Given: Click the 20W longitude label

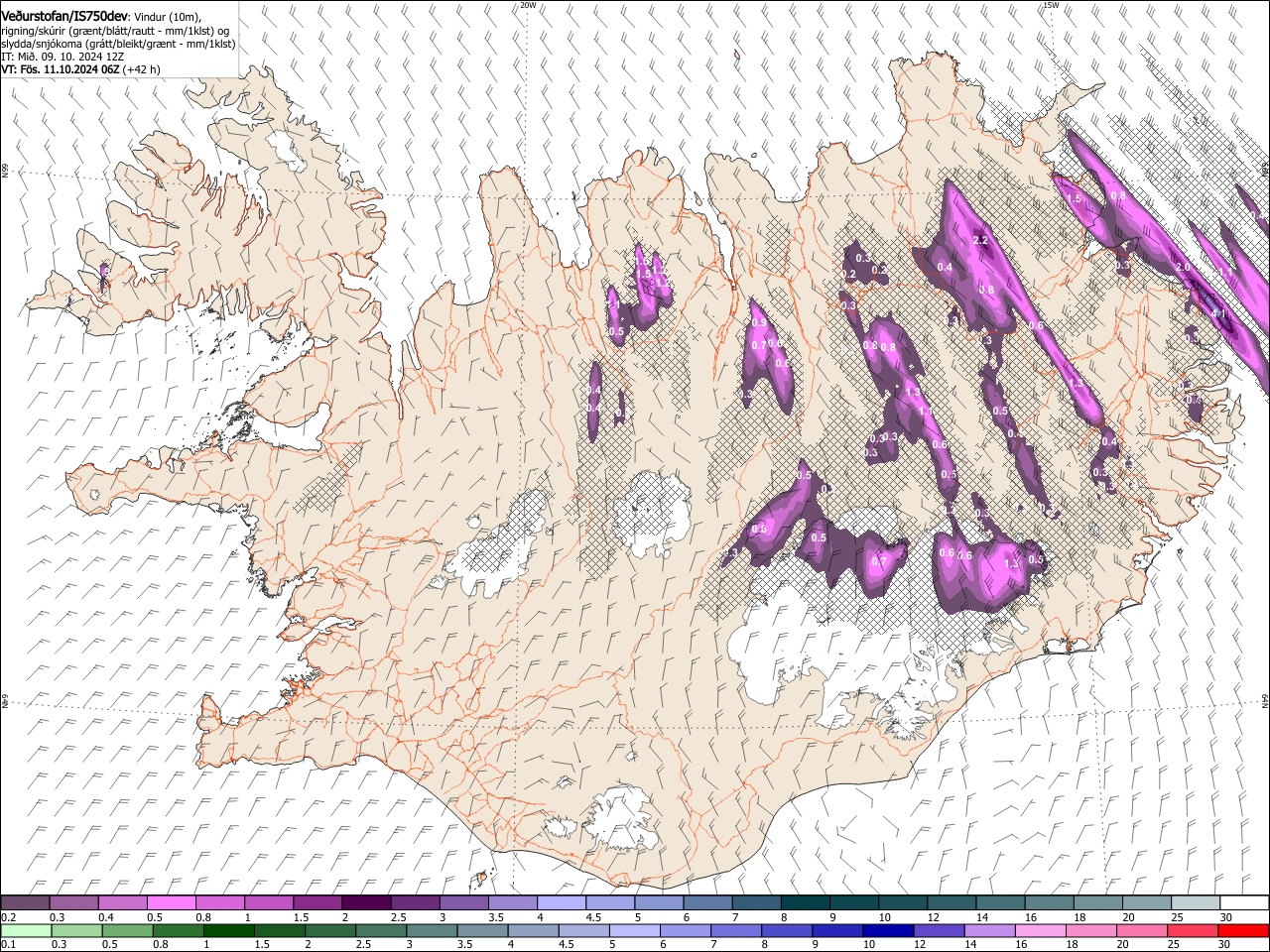Looking at the screenshot, I should coord(528,5).
